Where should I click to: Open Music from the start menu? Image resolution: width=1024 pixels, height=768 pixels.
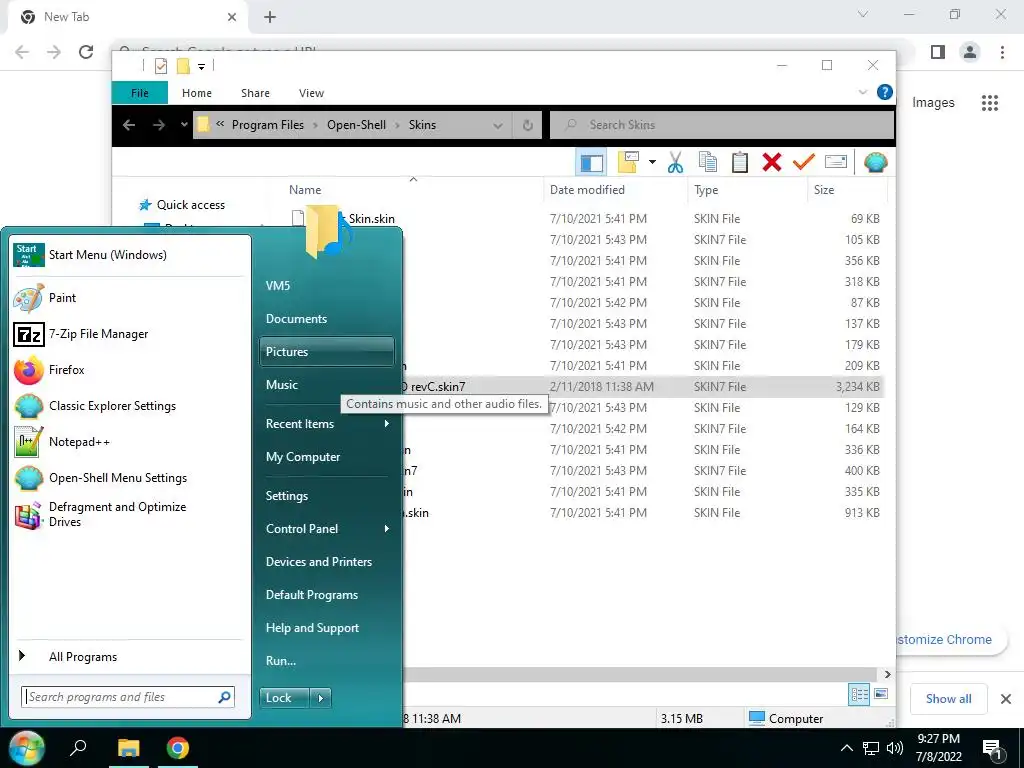point(327,385)
